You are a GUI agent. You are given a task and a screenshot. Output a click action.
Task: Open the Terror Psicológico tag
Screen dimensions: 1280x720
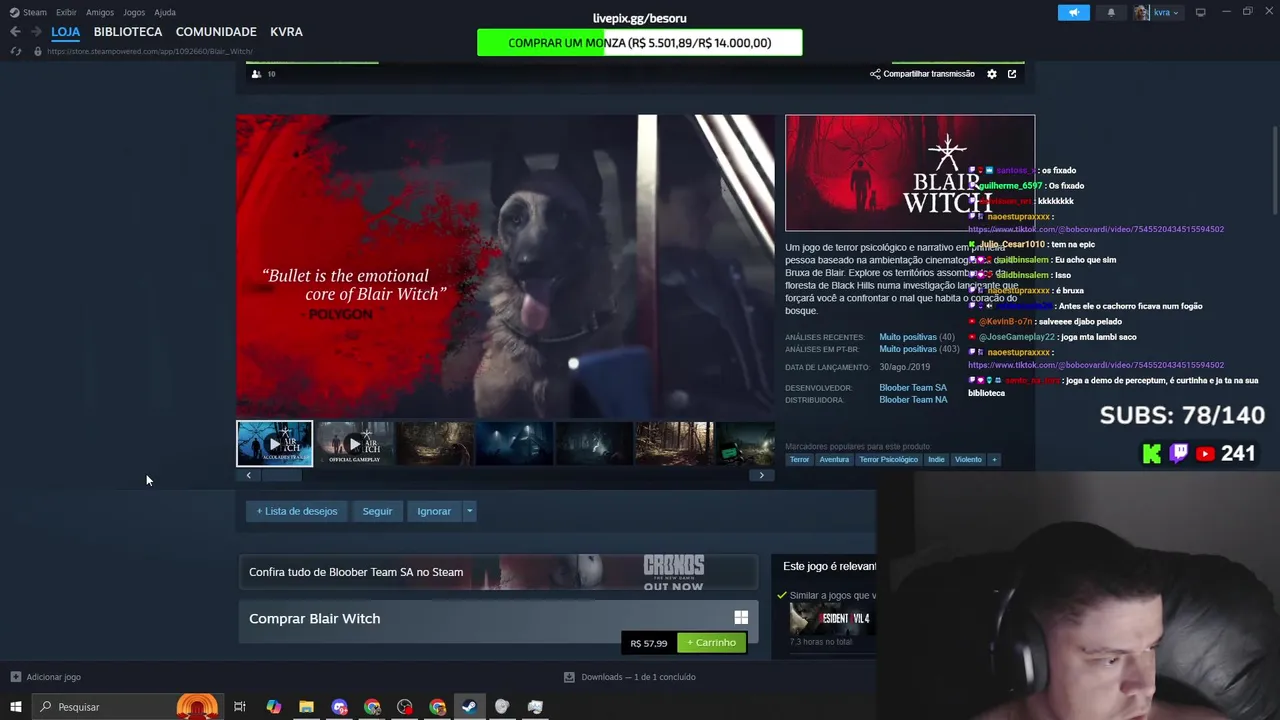(x=888, y=460)
